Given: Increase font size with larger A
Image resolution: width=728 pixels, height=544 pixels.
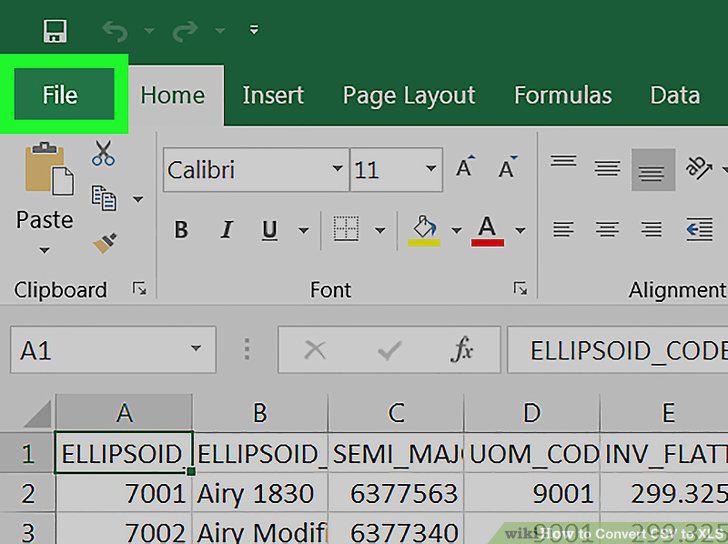Looking at the screenshot, I should 465,168.
